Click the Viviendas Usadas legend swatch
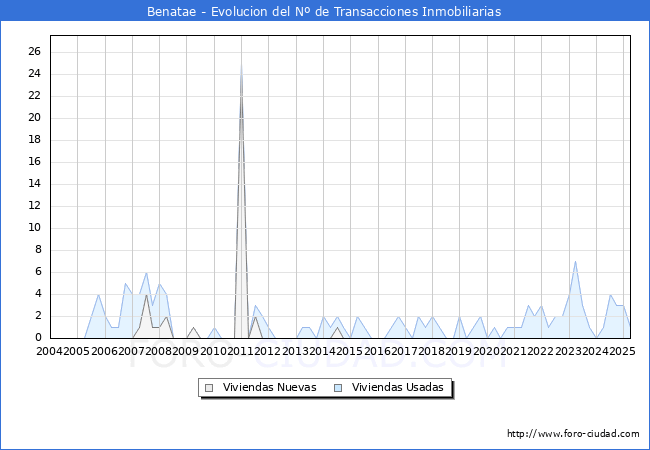This screenshot has width=650, height=450. click(338, 388)
